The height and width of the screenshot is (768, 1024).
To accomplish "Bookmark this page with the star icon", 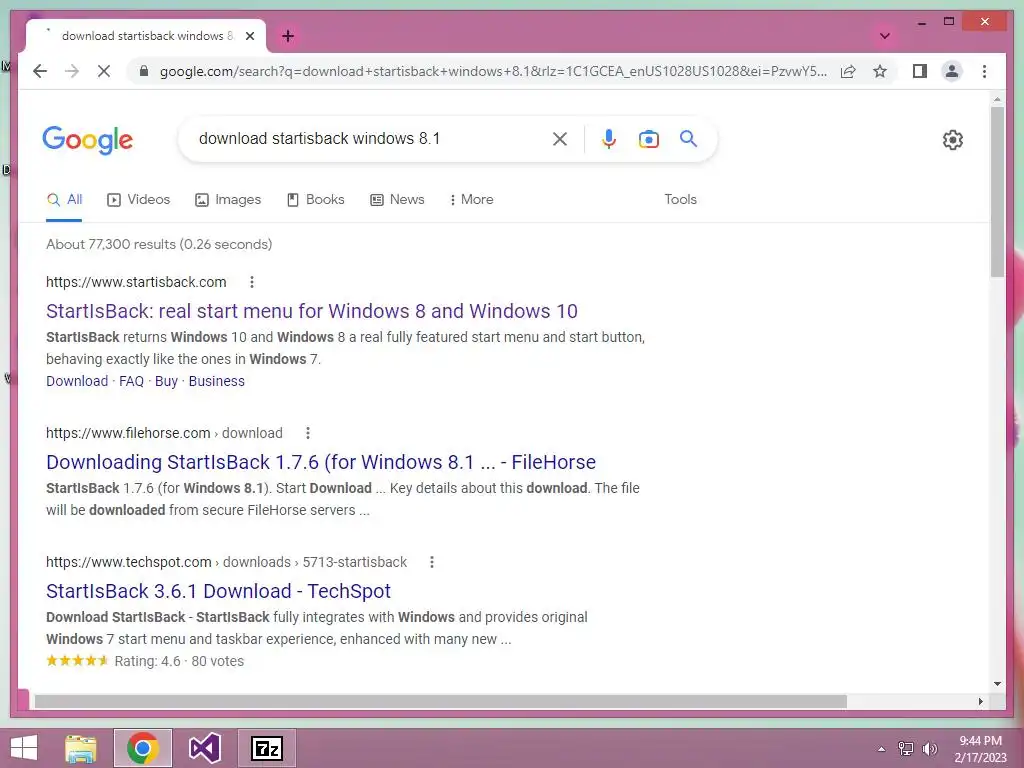I will pyautogui.click(x=880, y=71).
